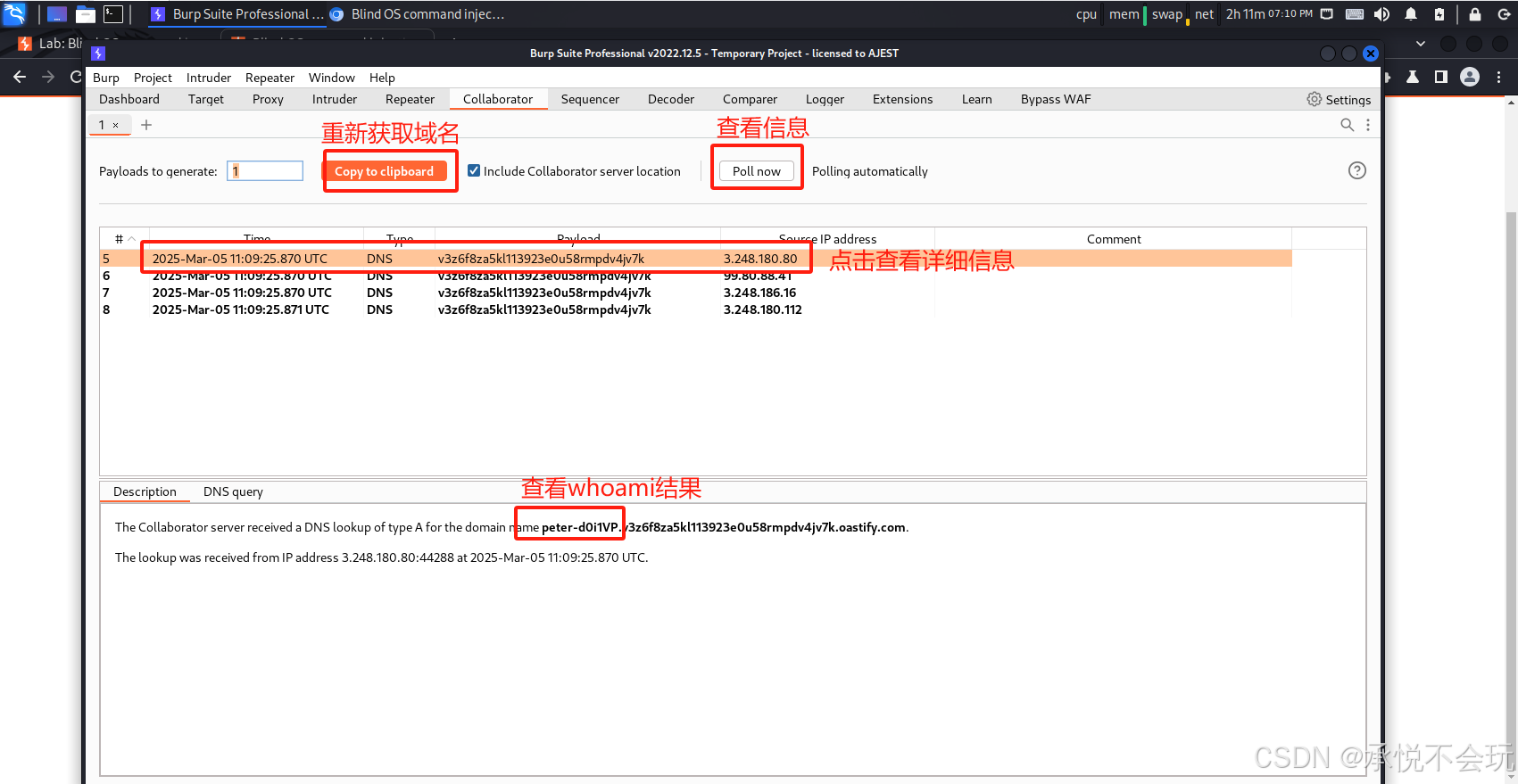Open the volume control tray icon
Viewport: 1518px width, 784px height.
pyautogui.click(x=1382, y=14)
